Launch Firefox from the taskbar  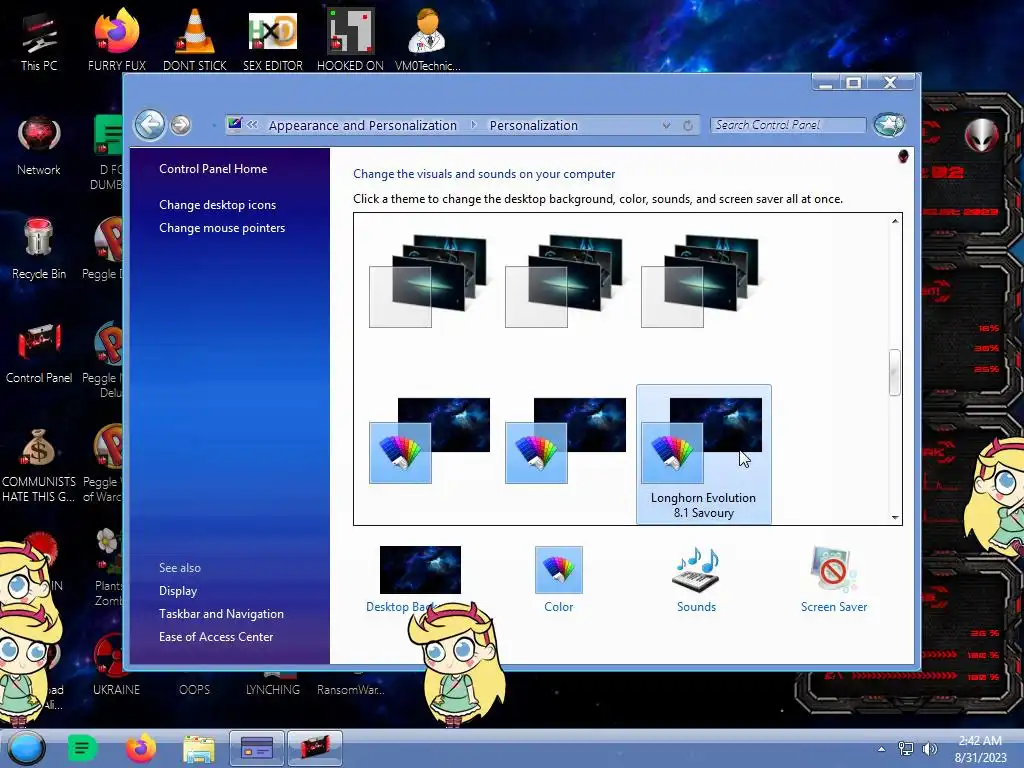(140, 748)
